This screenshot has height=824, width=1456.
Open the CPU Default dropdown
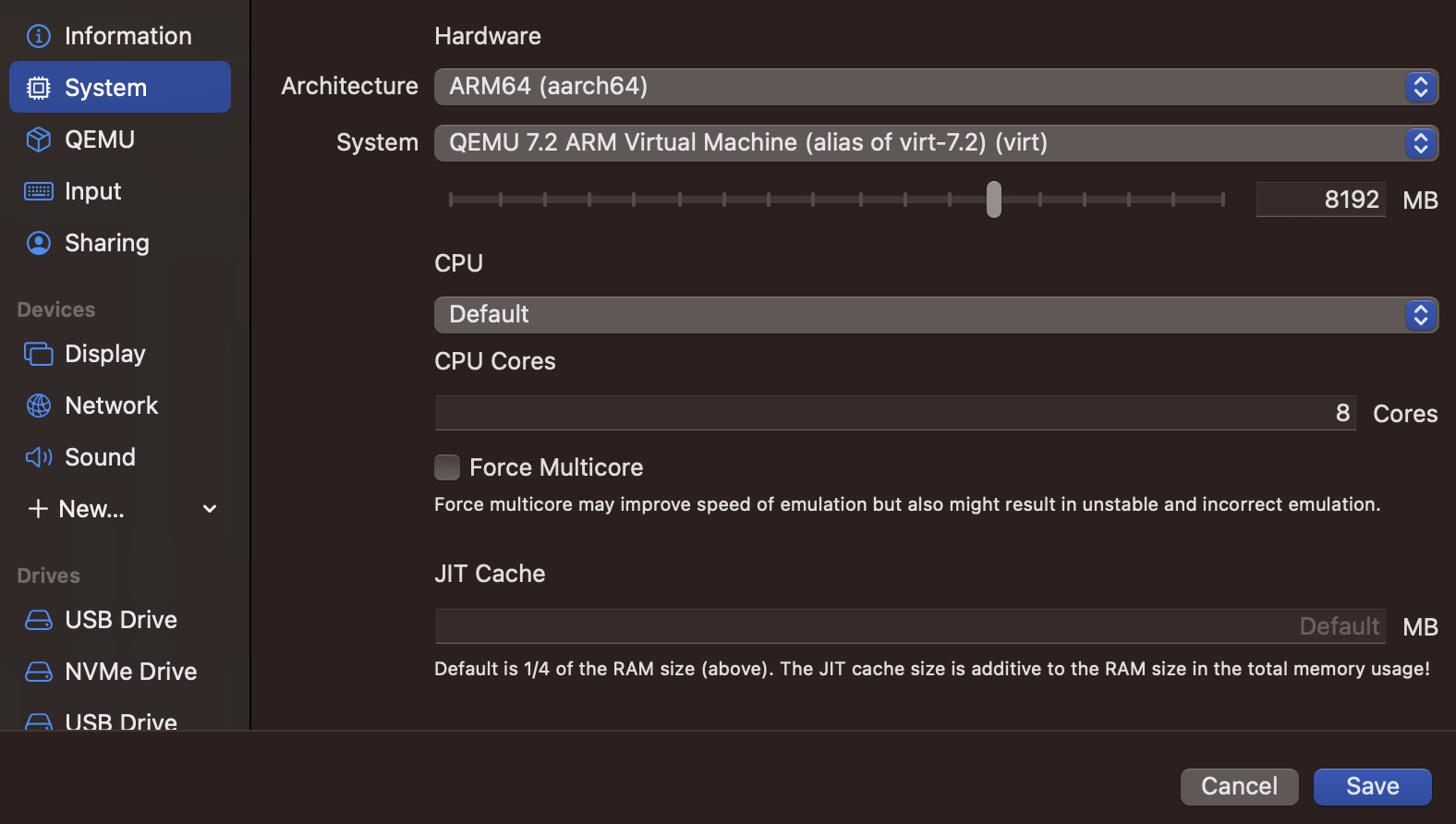point(936,314)
